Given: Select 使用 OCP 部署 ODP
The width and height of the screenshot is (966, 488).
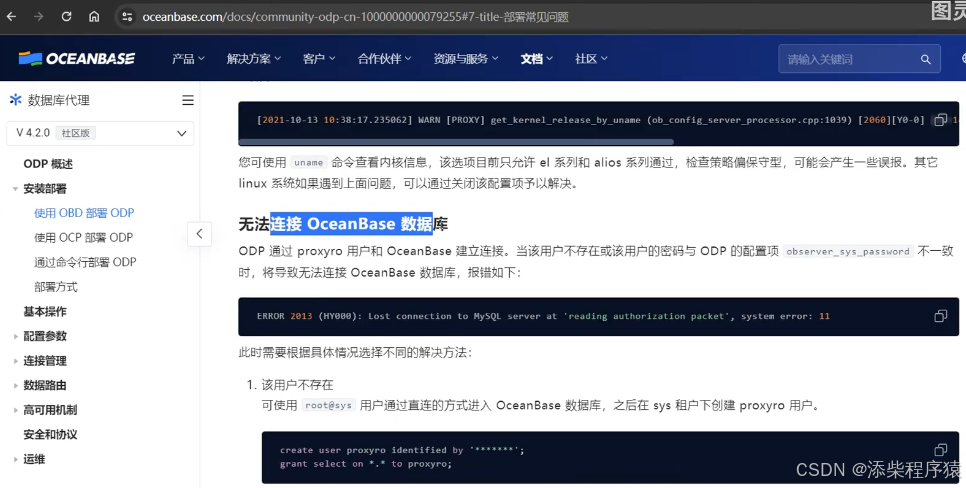Looking at the screenshot, I should (83, 237).
